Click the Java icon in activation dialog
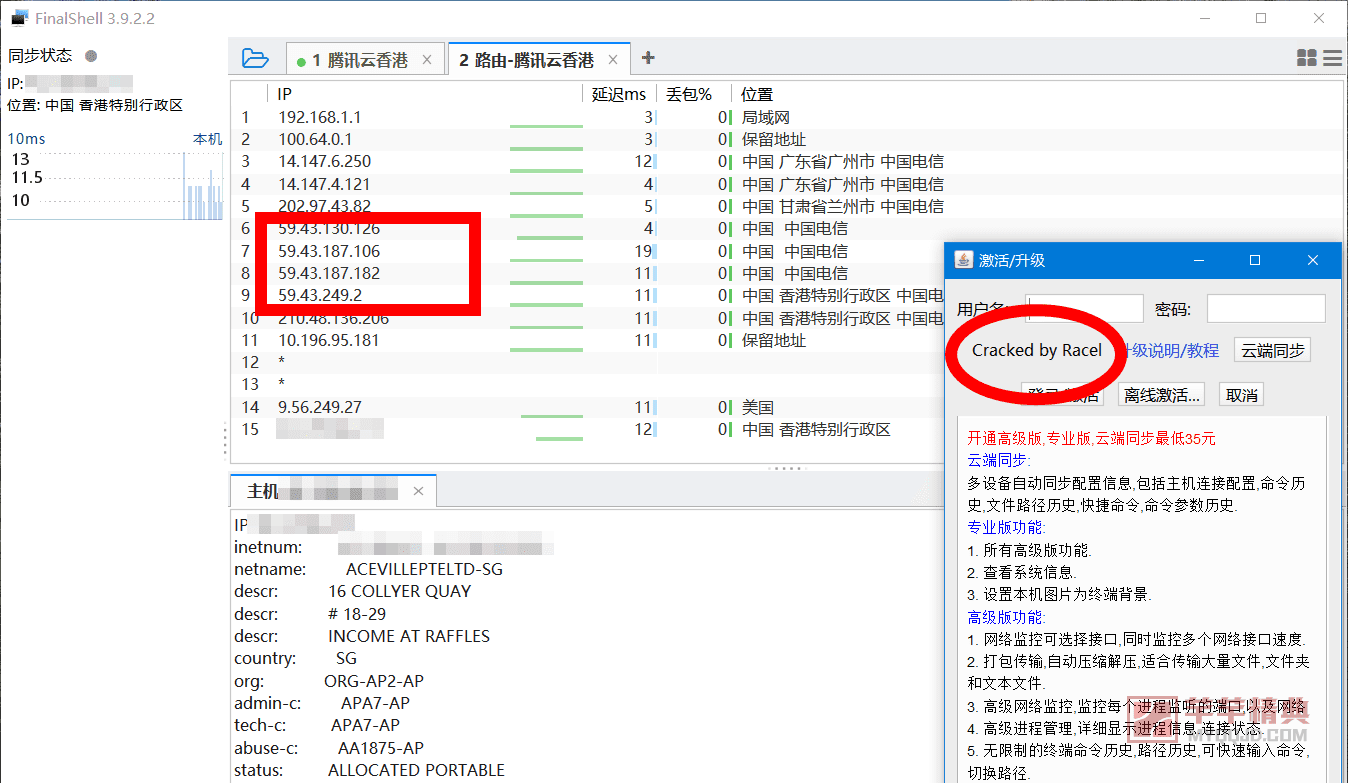This screenshot has height=783, width=1348. pyautogui.click(x=963, y=260)
